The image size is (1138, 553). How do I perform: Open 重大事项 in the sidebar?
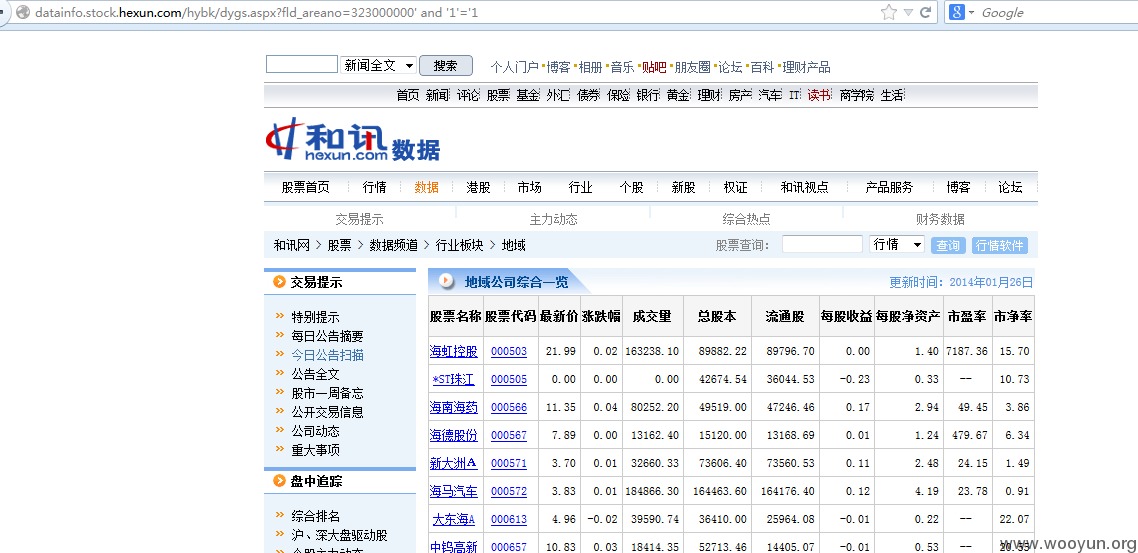point(316,450)
